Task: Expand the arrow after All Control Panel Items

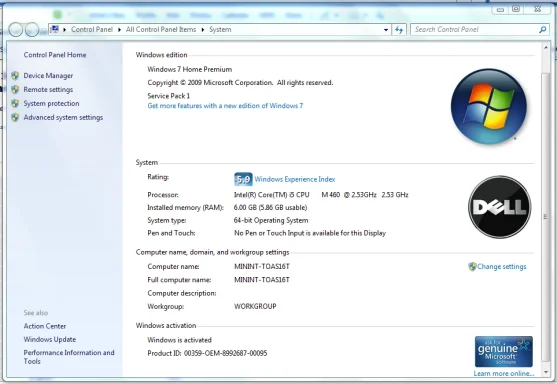Action: tap(203, 30)
